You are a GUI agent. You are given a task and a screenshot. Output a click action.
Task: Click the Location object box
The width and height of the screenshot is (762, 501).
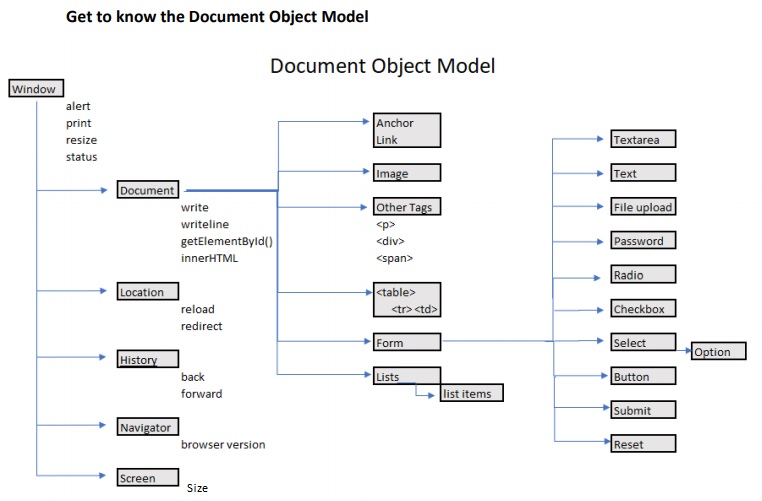pos(148,292)
